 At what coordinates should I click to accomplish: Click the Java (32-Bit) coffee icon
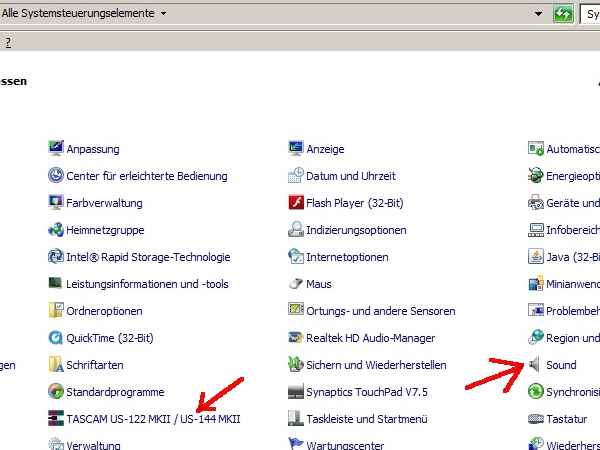pyautogui.click(x=536, y=256)
